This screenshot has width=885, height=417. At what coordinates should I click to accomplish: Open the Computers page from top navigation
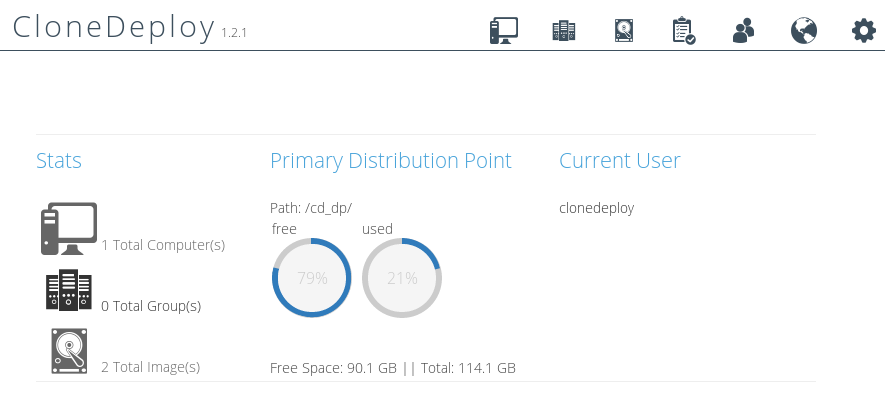503,31
